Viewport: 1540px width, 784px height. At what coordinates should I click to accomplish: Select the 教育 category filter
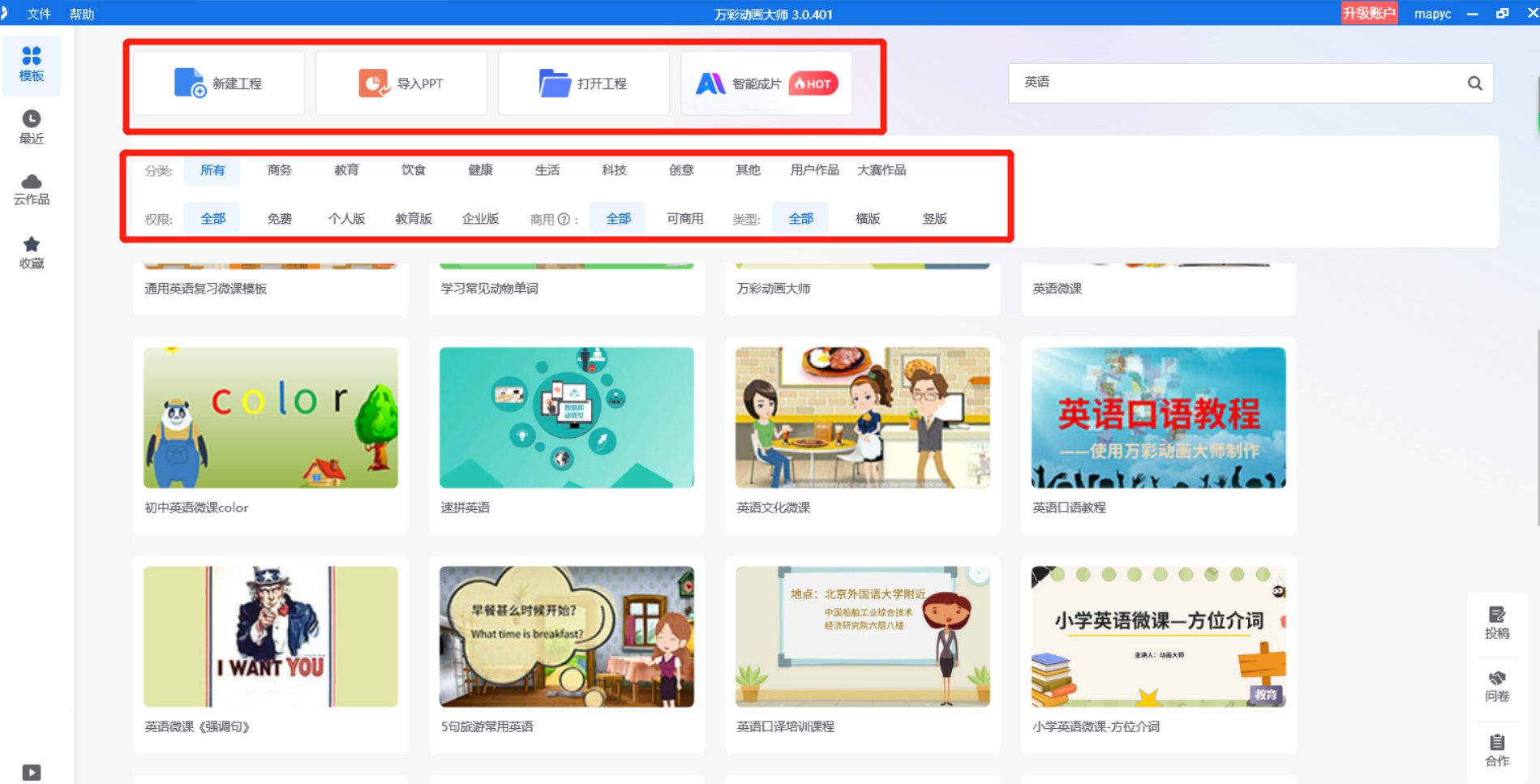pyautogui.click(x=346, y=170)
